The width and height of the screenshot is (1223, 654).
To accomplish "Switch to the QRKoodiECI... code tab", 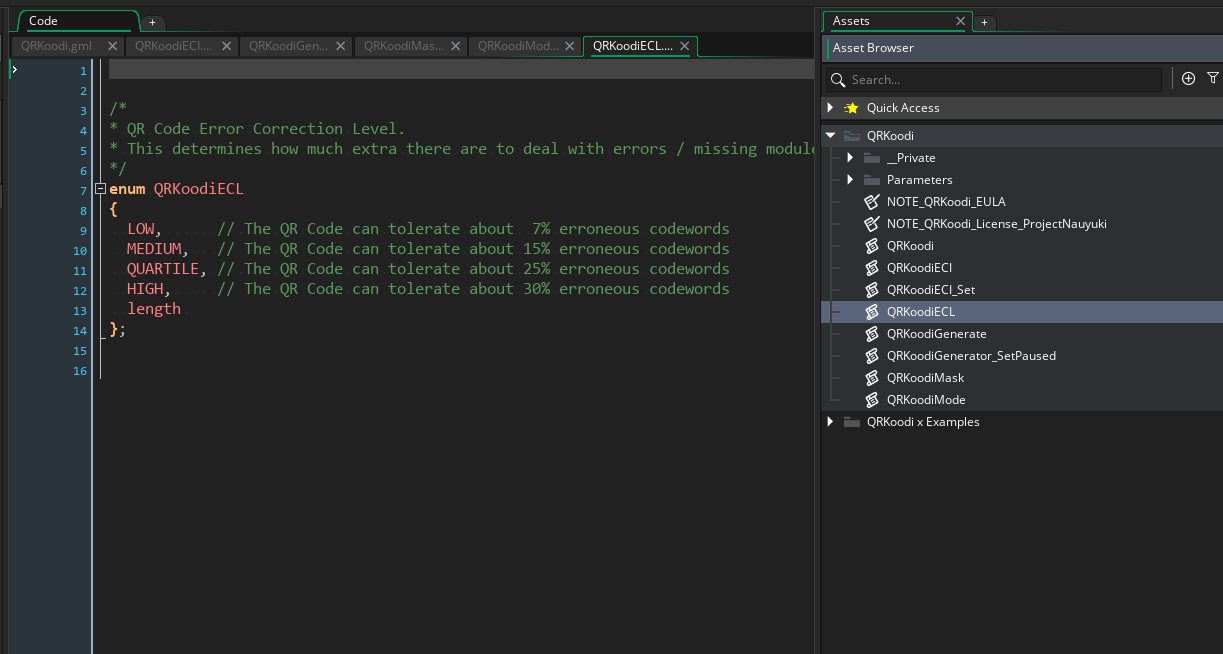I will click(174, 46).
